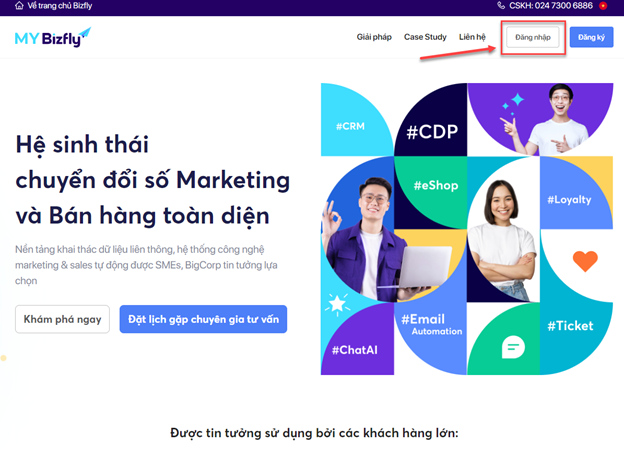This screenshot has height=456, width=624.
Task: Click the sparkle stars beside pointing man
Action: (x=513, y=103)
